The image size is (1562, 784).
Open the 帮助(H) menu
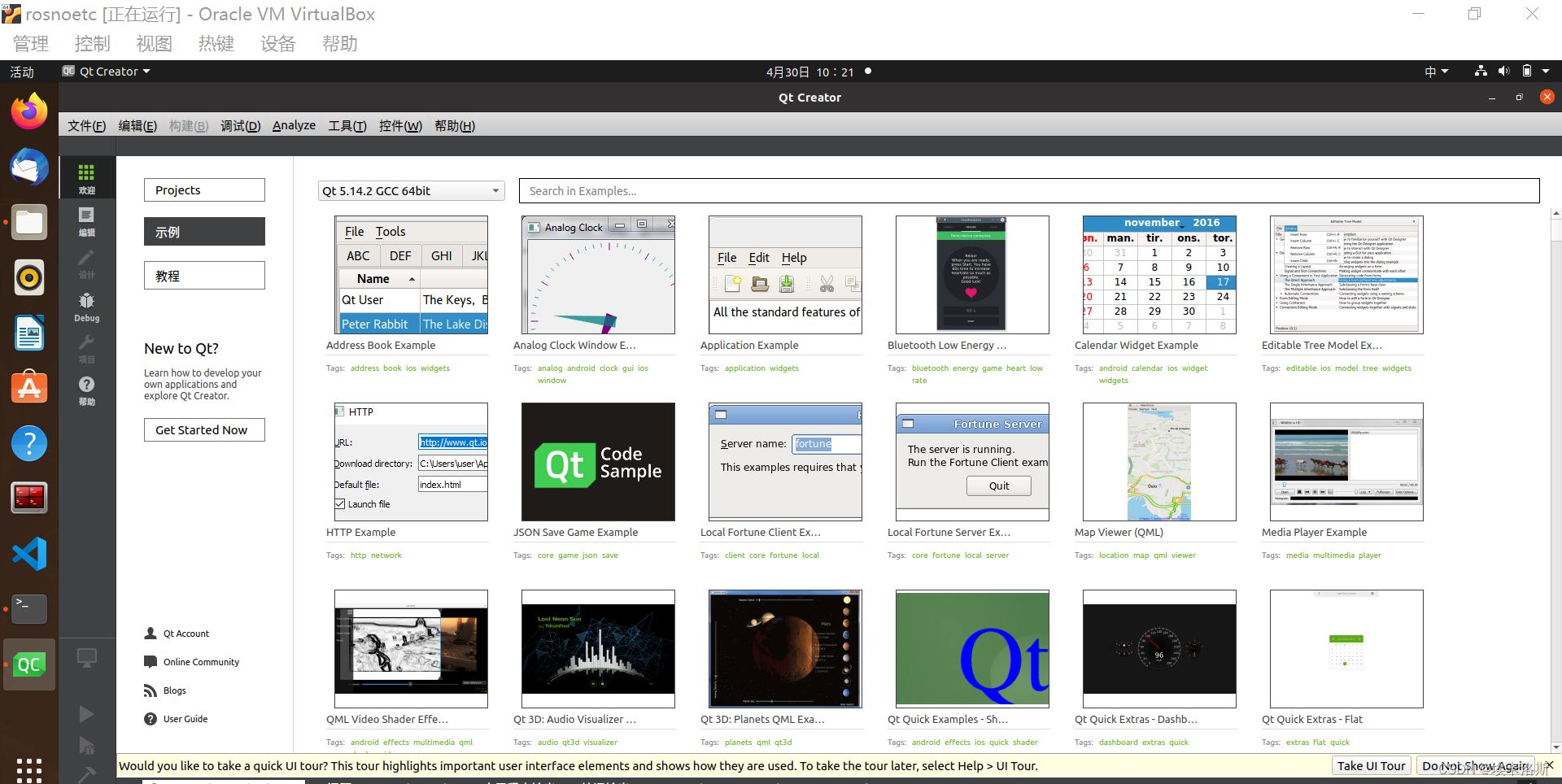455,126
